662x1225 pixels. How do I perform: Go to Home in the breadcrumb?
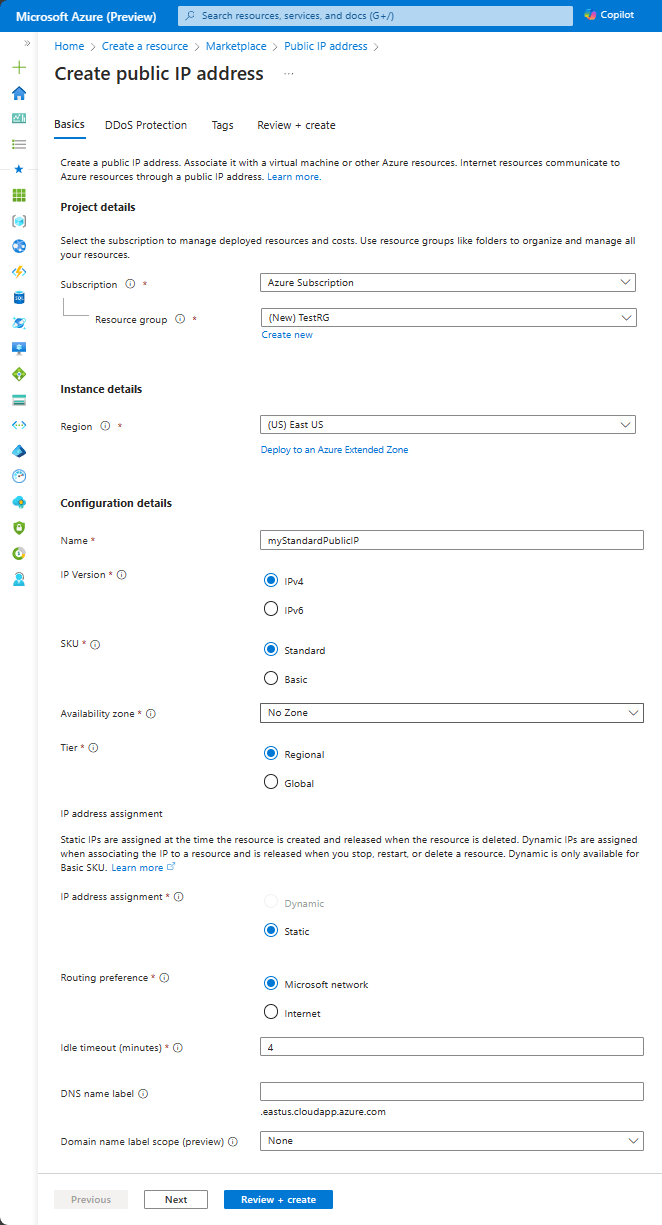69,46
